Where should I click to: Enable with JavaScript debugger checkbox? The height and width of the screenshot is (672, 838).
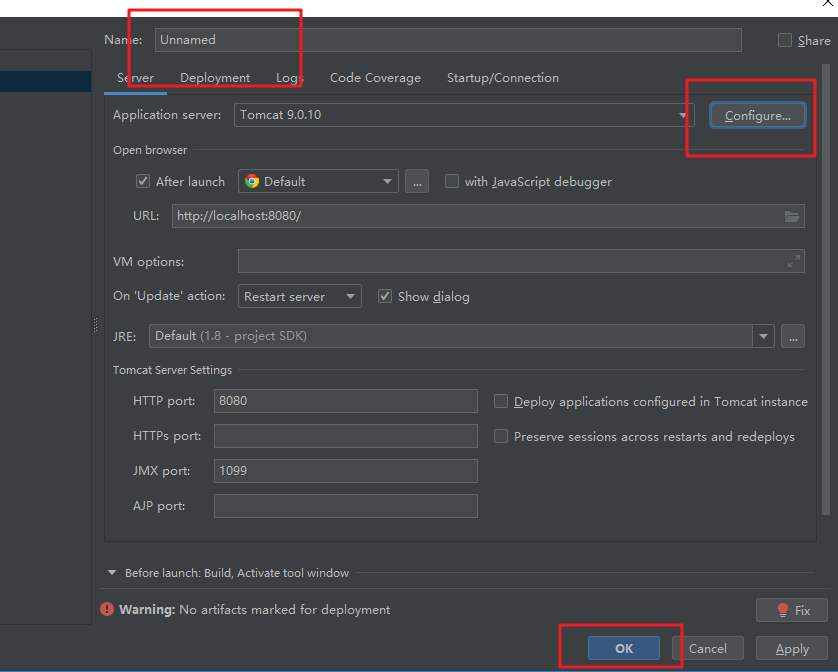pyautogui.click(x=452, y=181)
